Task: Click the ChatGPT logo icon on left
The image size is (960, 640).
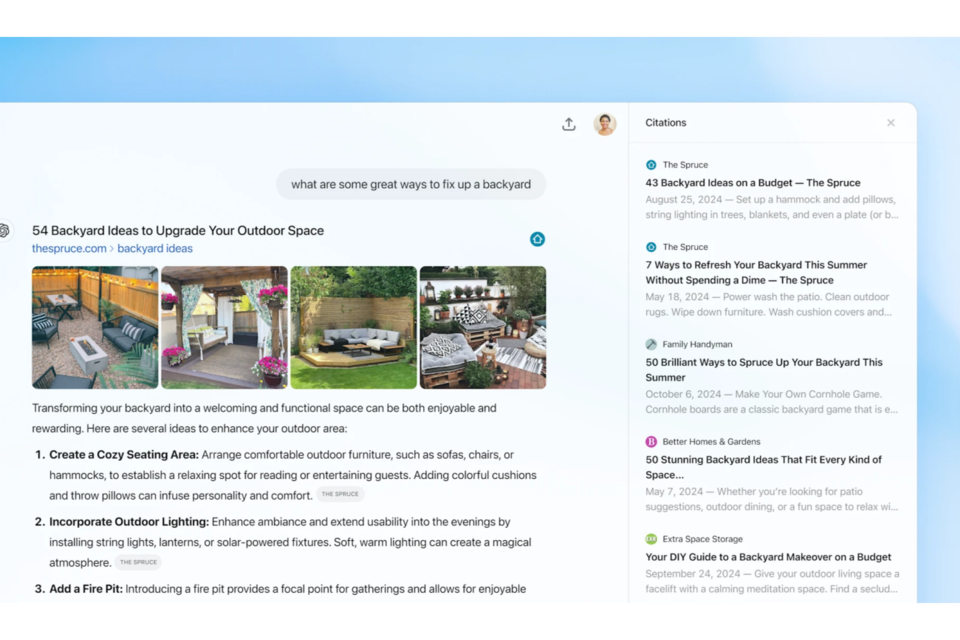Action: coord(5,231)
